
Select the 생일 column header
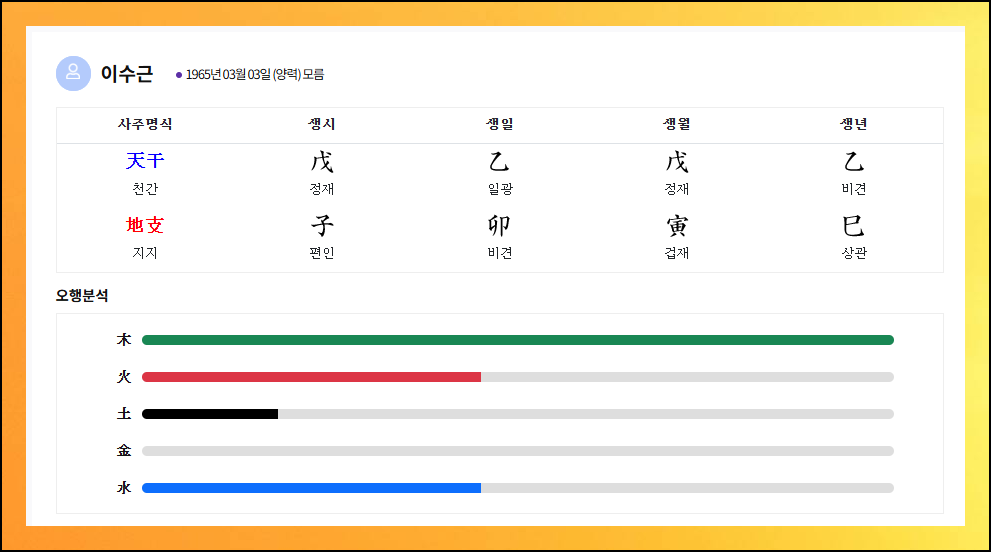499,124
